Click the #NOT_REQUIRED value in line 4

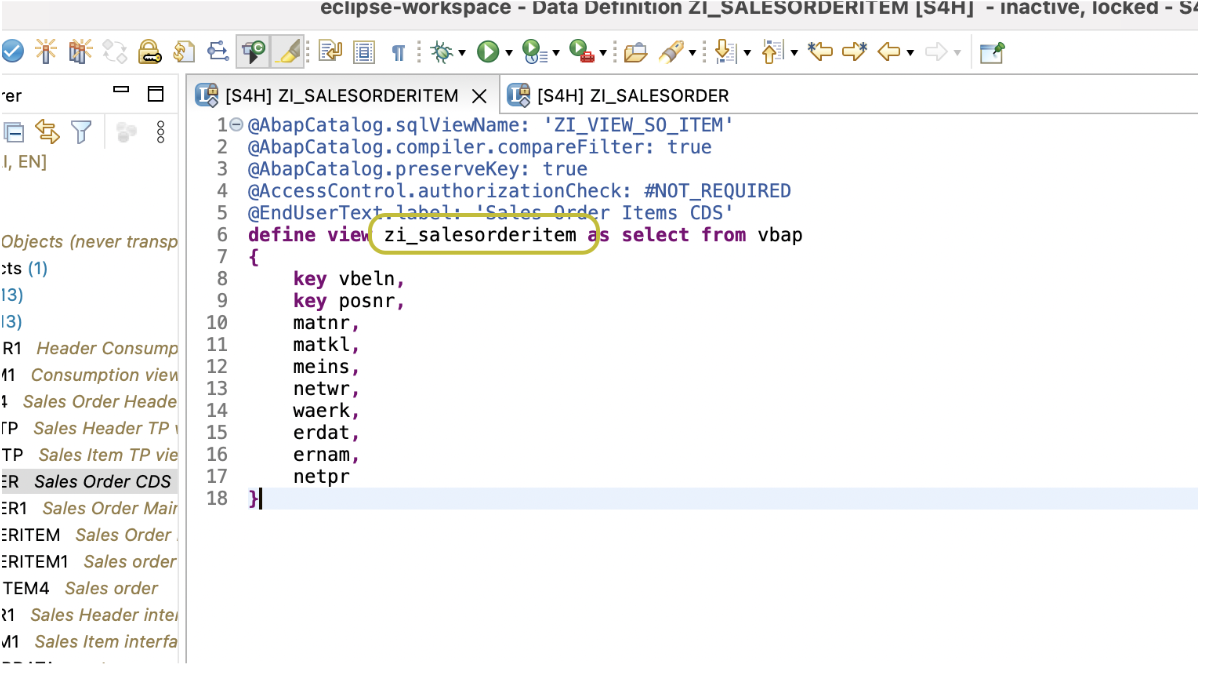point(717,191)
